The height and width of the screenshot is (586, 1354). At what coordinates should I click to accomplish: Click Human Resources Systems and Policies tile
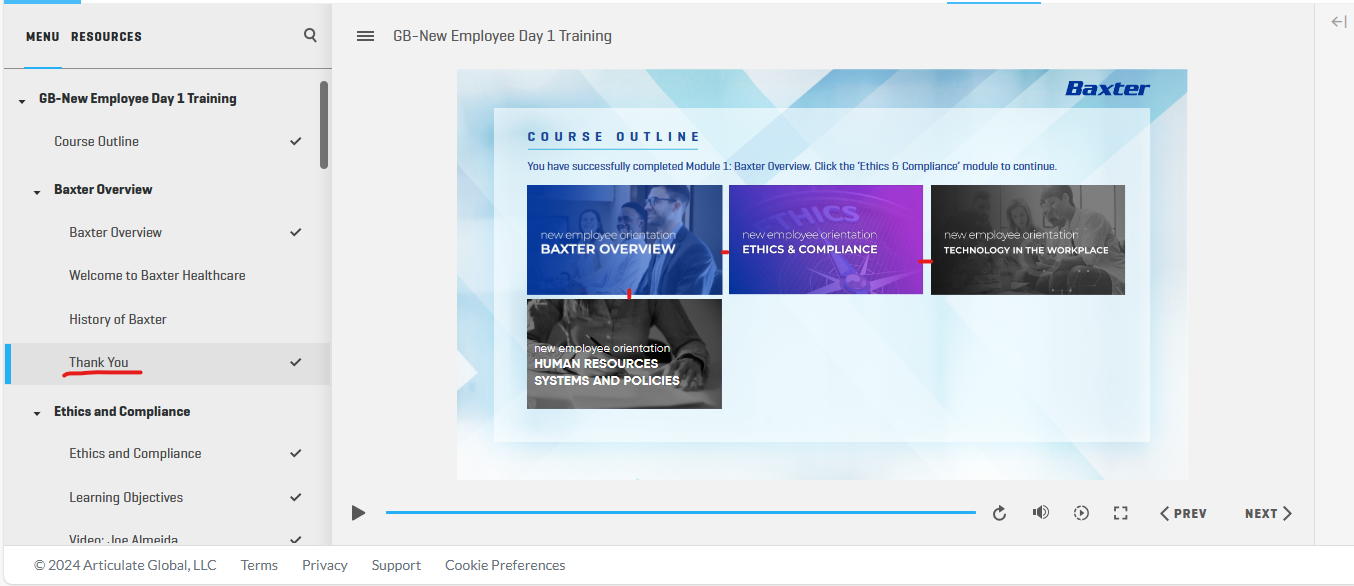pos(624,354)
